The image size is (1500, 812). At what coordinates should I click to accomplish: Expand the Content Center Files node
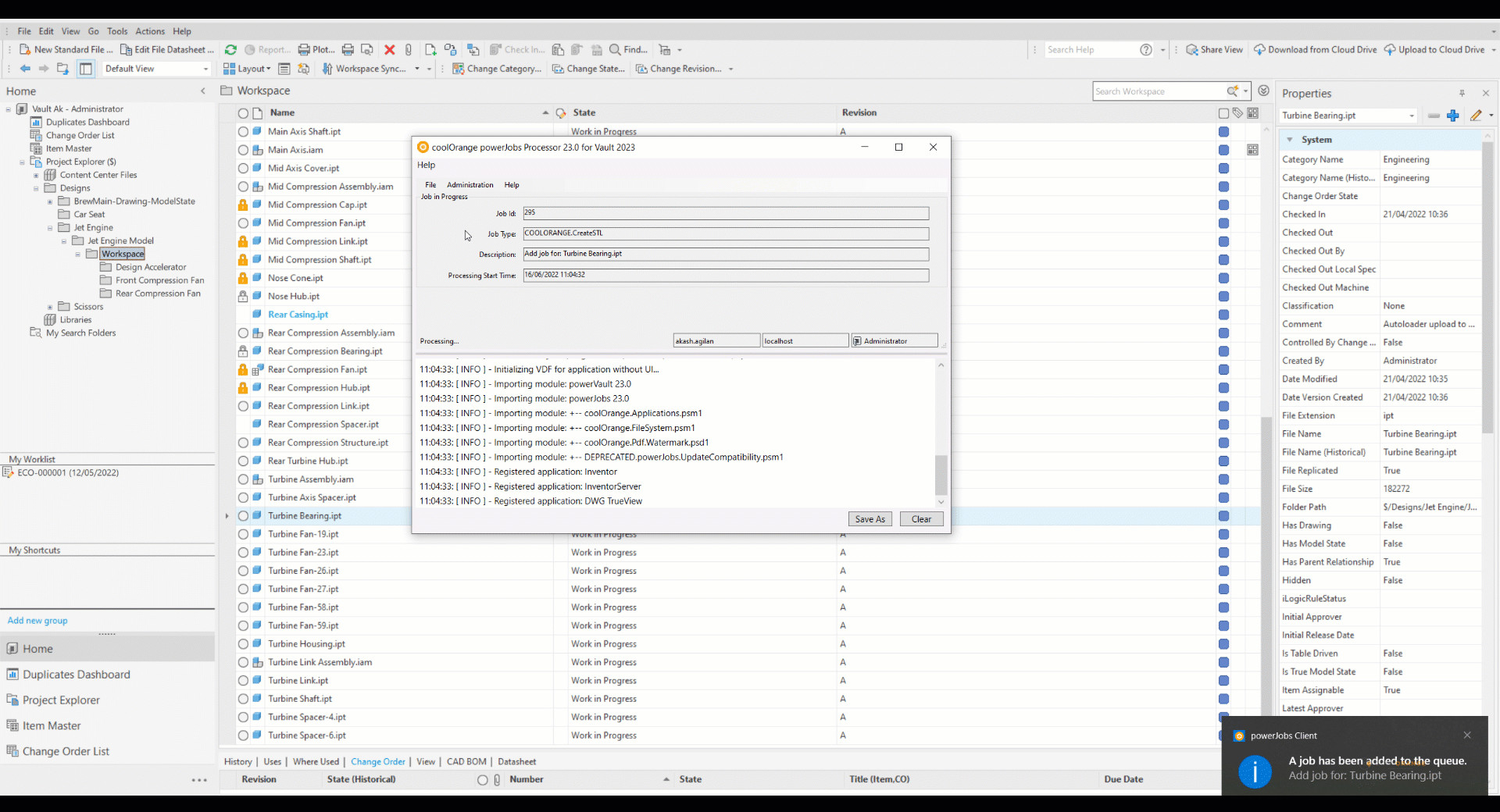point(36,175)
